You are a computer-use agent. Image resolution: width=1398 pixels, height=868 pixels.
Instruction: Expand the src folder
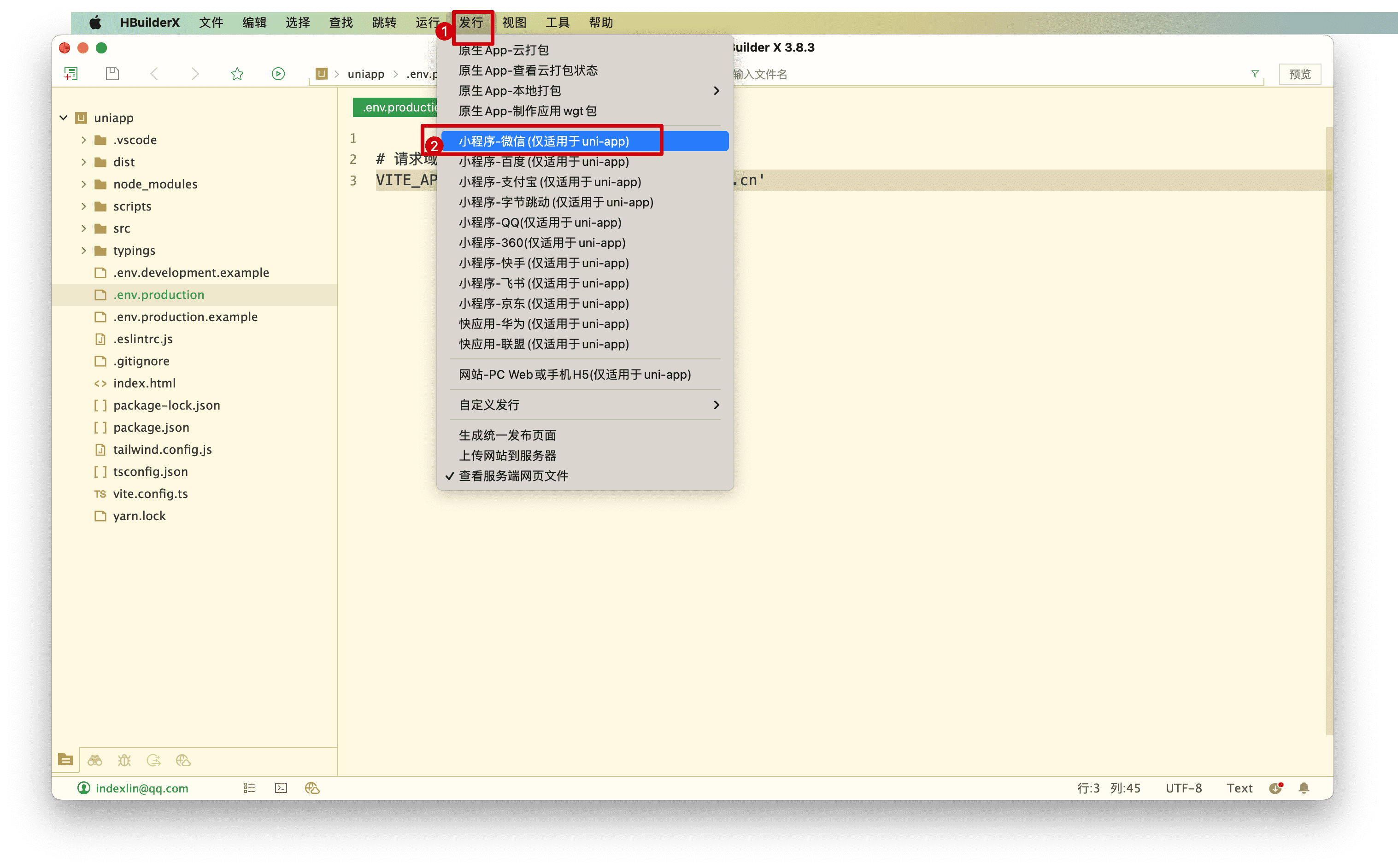pyautogui.click(x=84, y=229)
